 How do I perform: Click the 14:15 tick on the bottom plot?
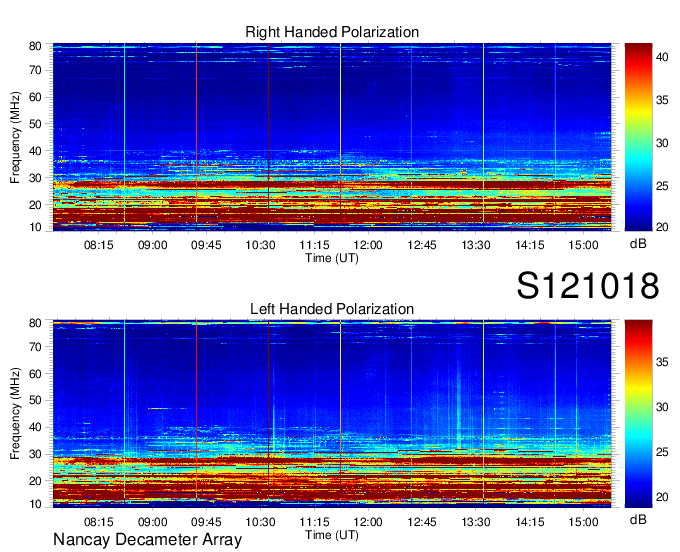pos(530,522)
